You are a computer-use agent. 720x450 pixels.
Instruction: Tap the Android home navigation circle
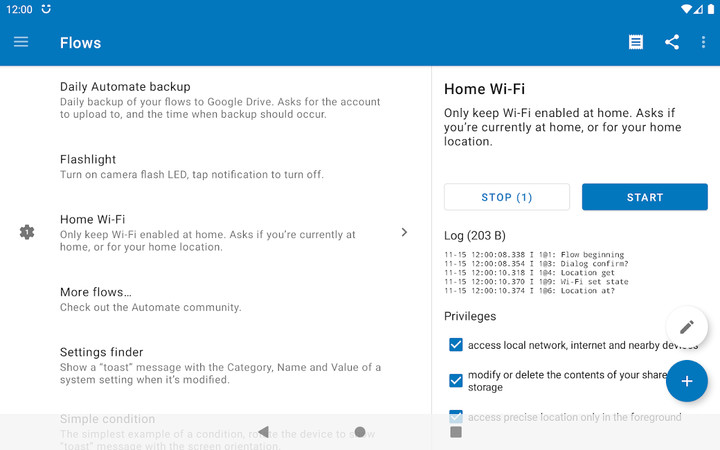(360, 432)
